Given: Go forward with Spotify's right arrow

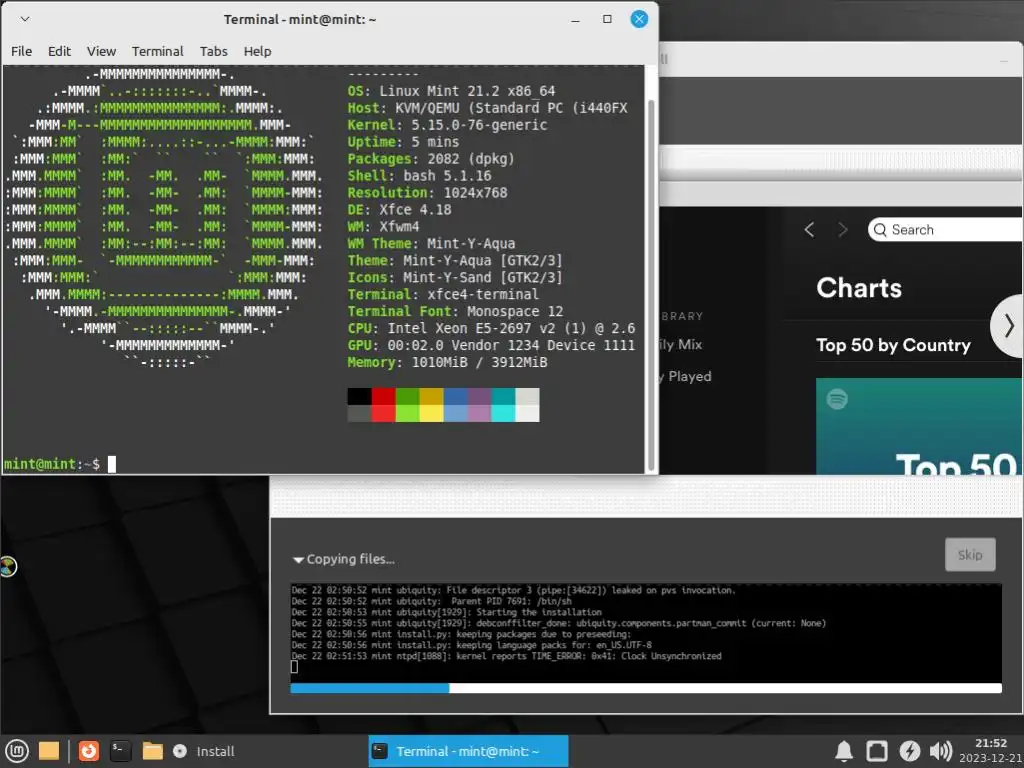Looking at the screenshot, I should [842, 229].
